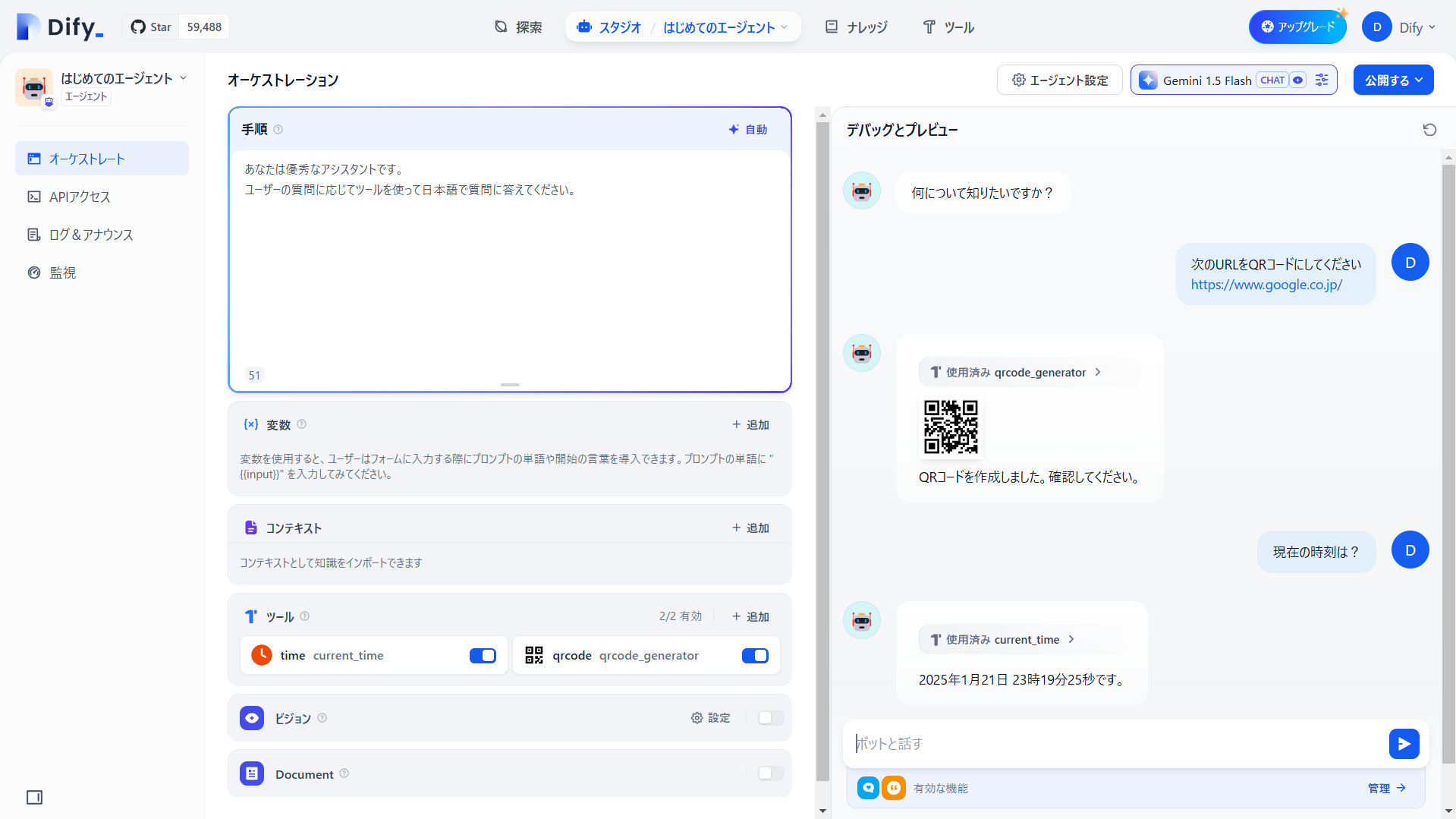Show the ツール section help icon

point(305,616)
